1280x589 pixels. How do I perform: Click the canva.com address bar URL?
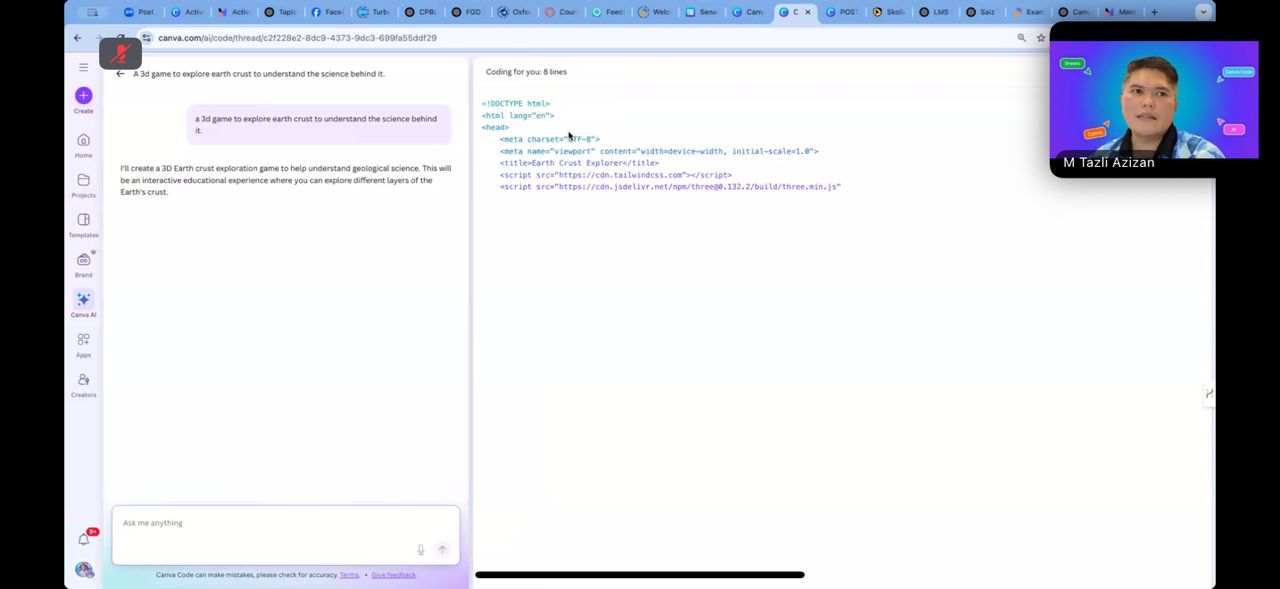pyautogui.click(x=297, y=38)
